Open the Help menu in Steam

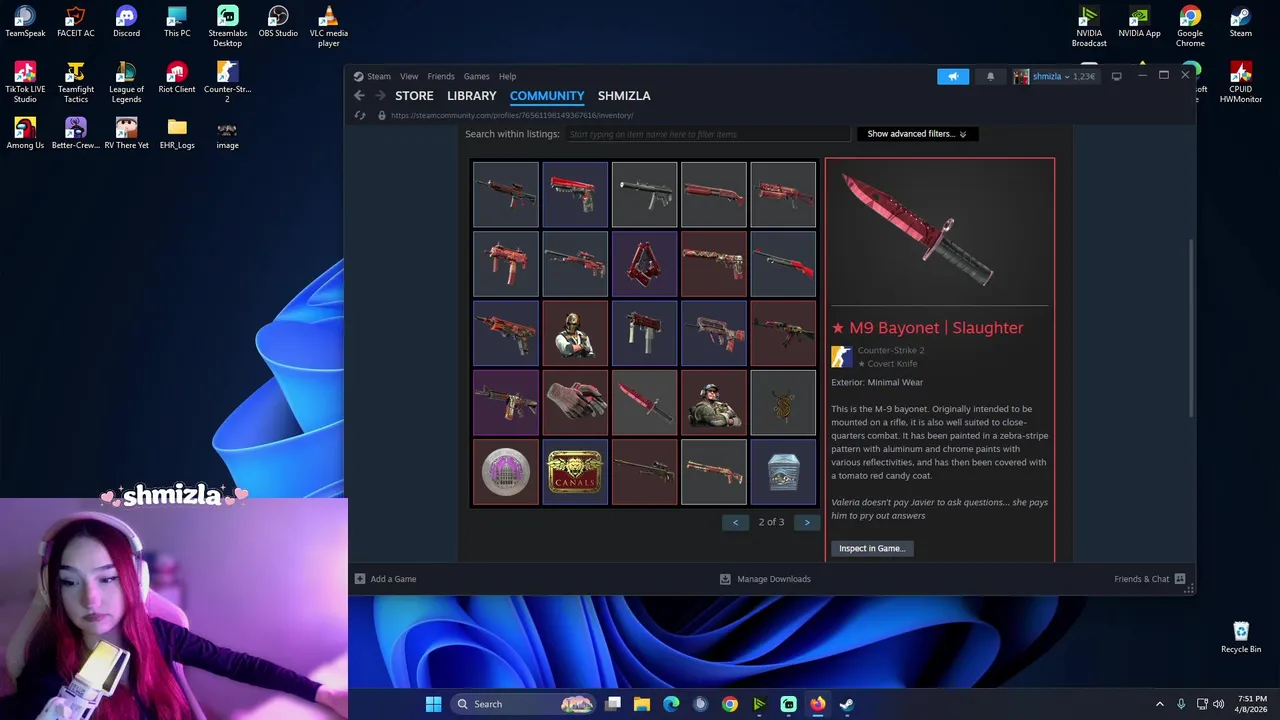(507, 76)
